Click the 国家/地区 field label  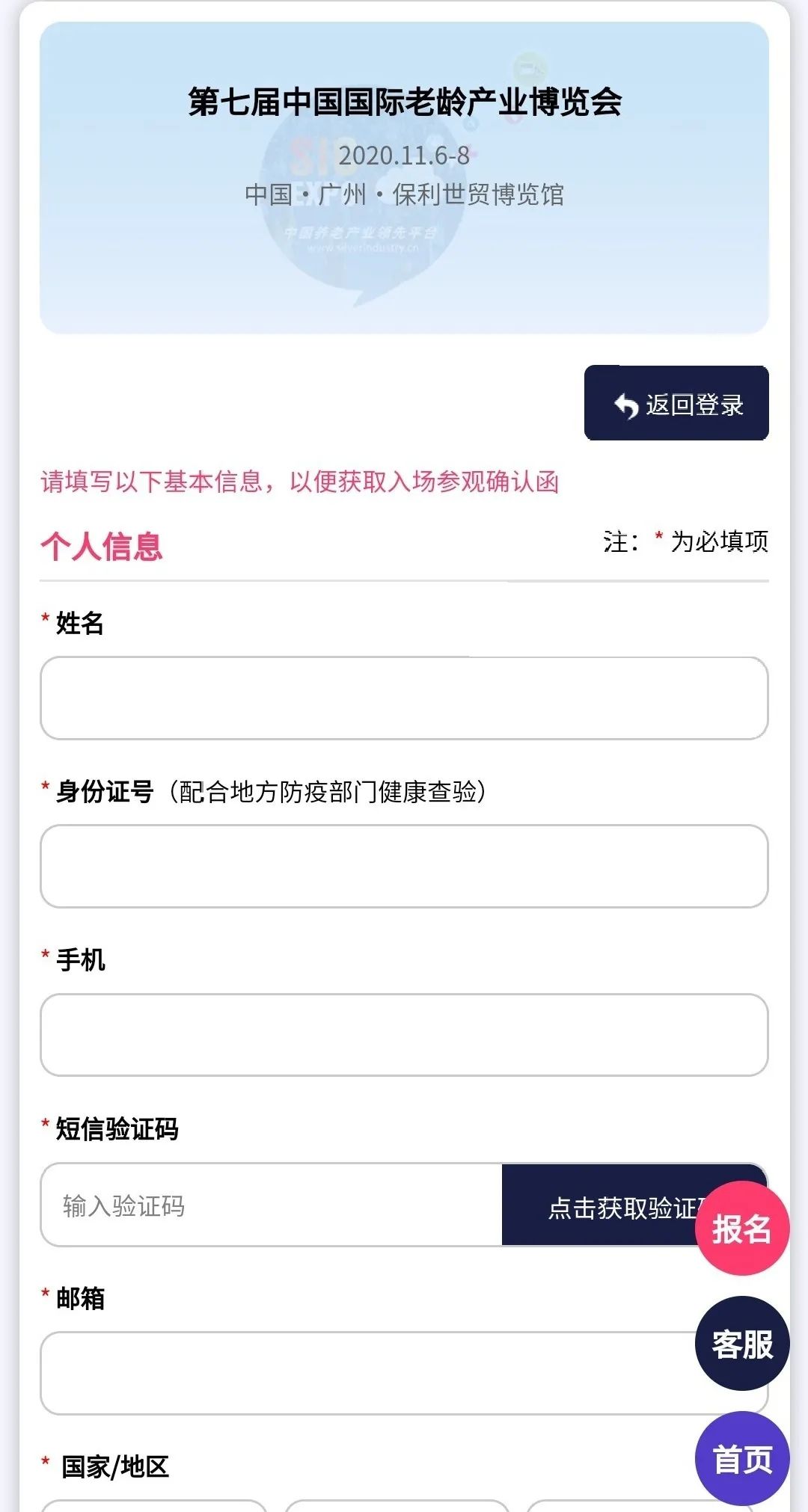click(x=115, y=1466)
